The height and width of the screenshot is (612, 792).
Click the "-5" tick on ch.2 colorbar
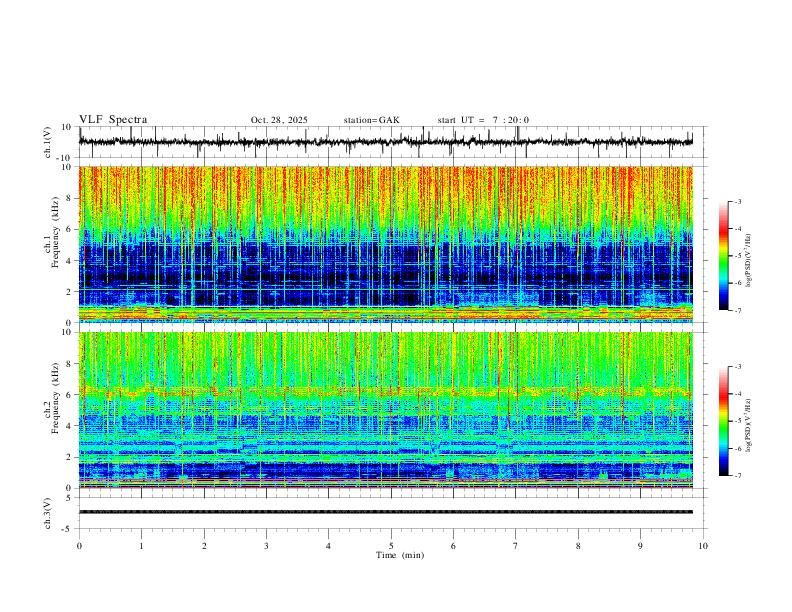[737, 421]
